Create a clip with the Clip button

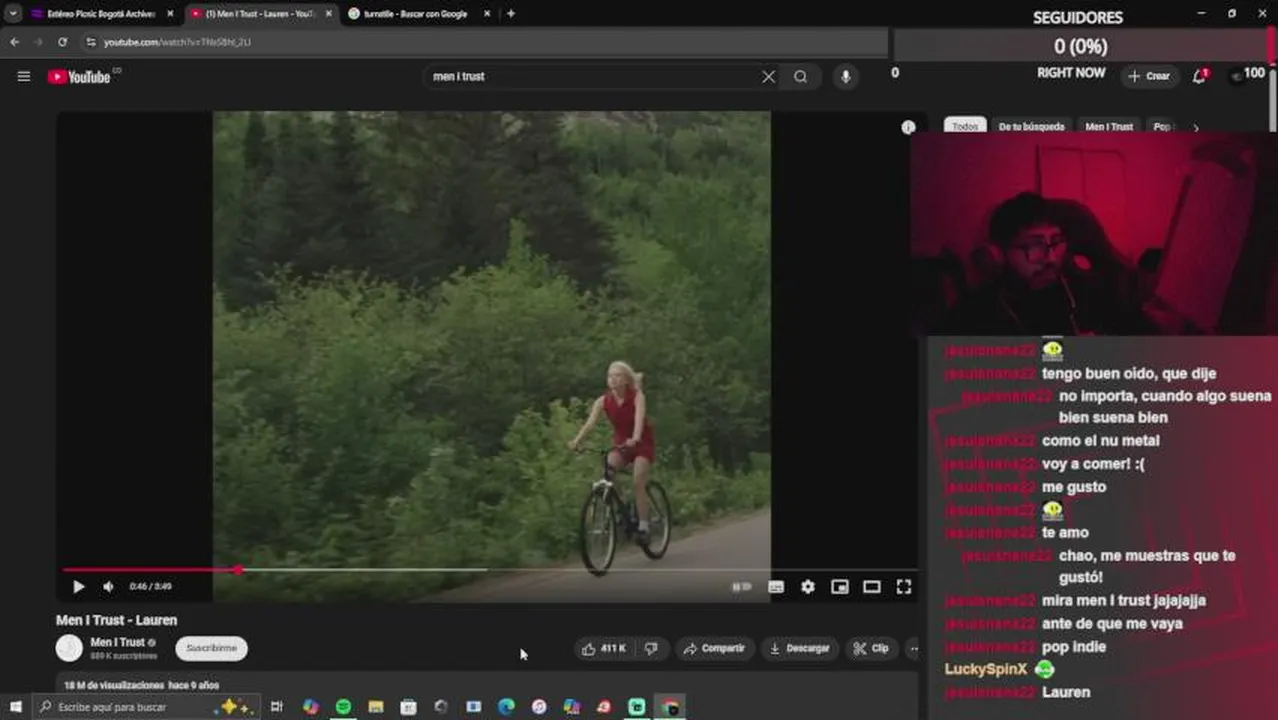[870, 648]
